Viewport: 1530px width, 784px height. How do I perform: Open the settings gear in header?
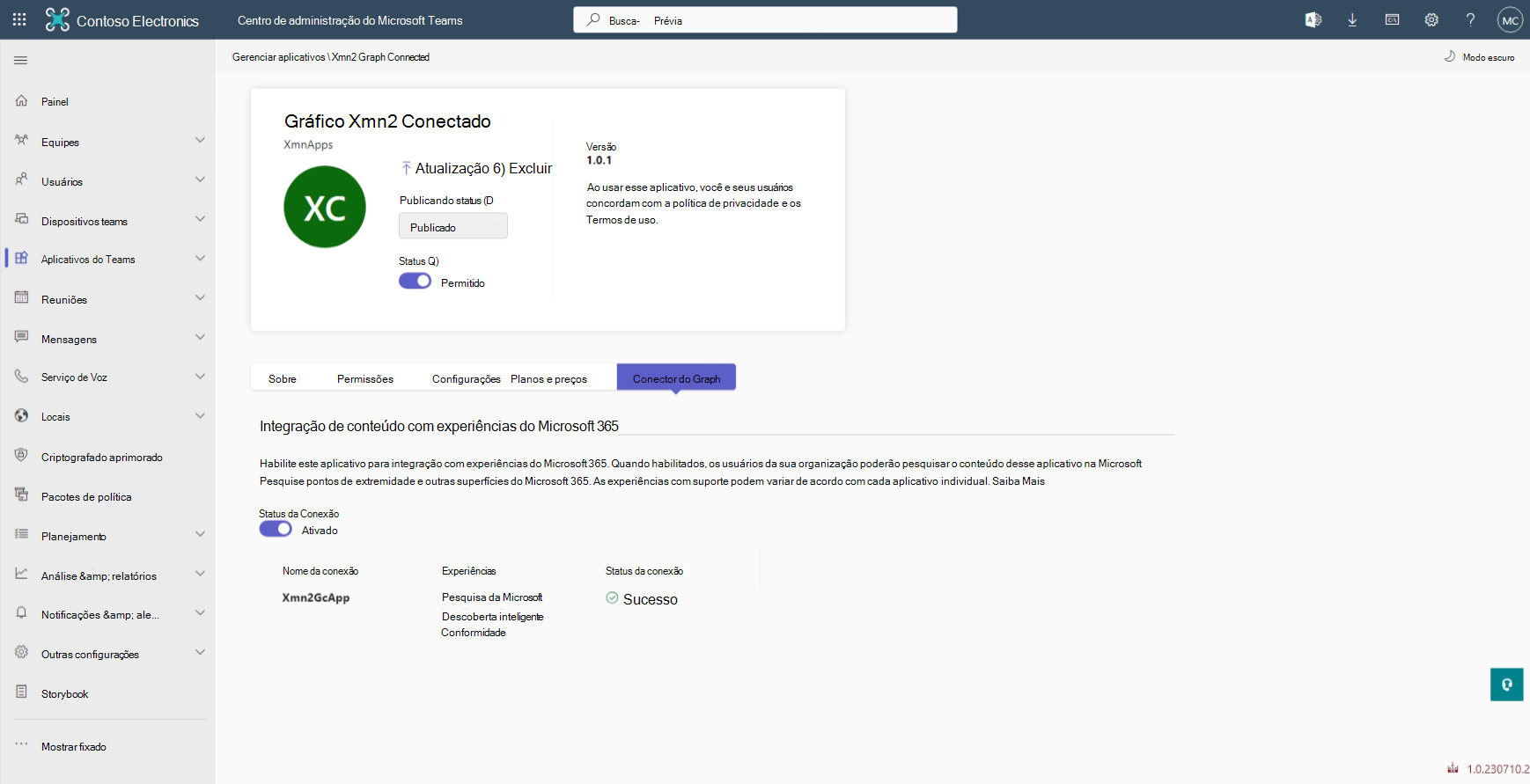tap(1431, 19)
